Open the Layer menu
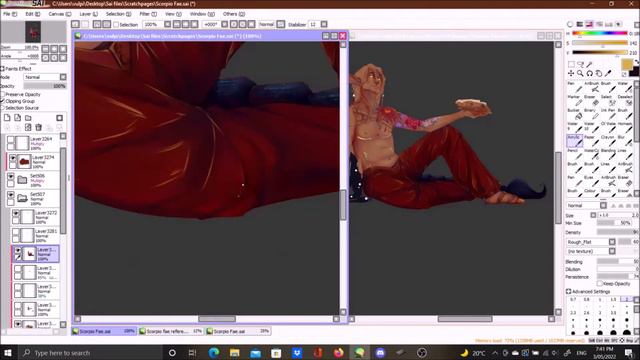The image size is (640, 360). point(88,14)
